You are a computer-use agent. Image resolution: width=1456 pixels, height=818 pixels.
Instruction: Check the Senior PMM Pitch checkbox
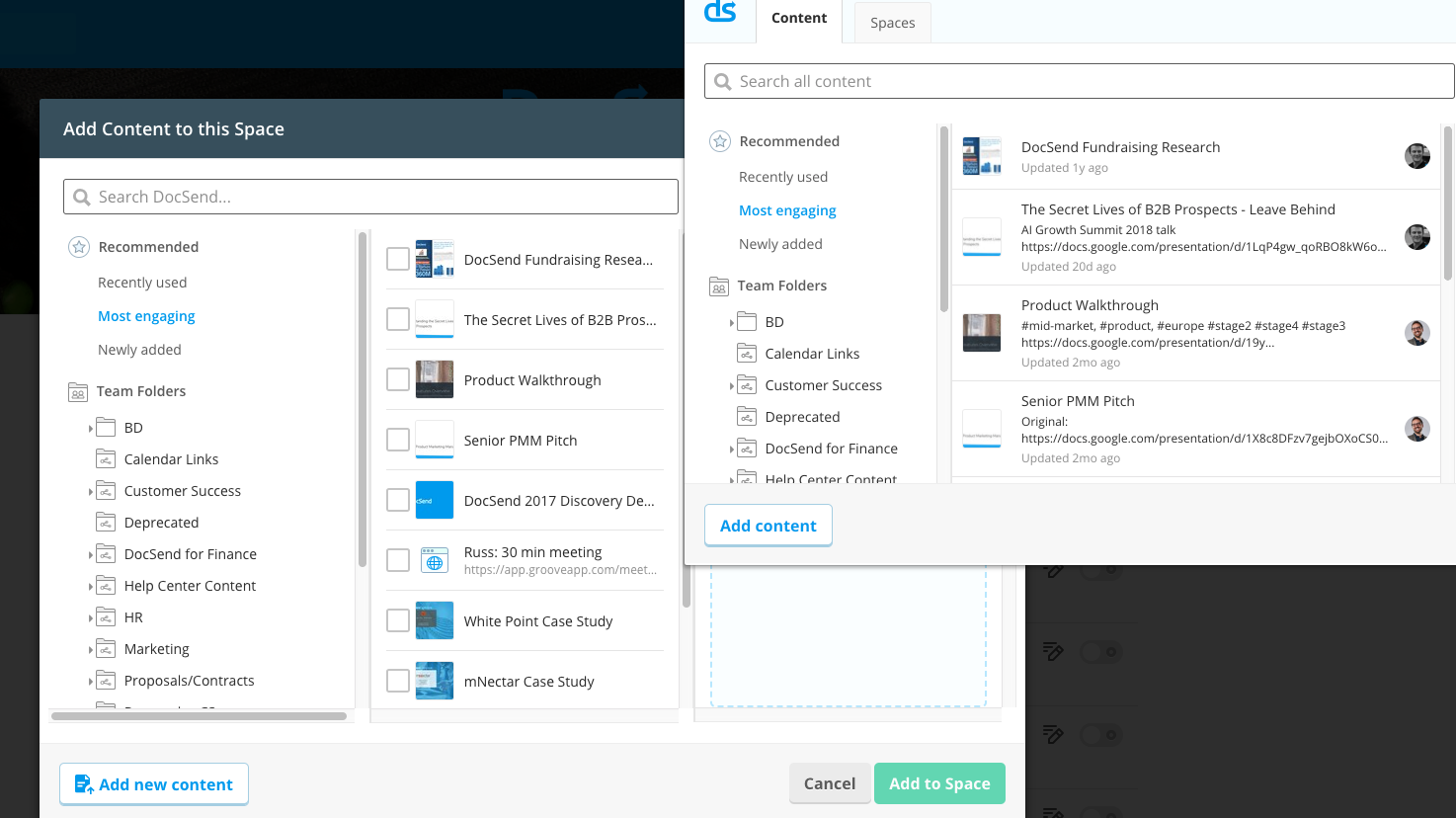pos(398,440)
